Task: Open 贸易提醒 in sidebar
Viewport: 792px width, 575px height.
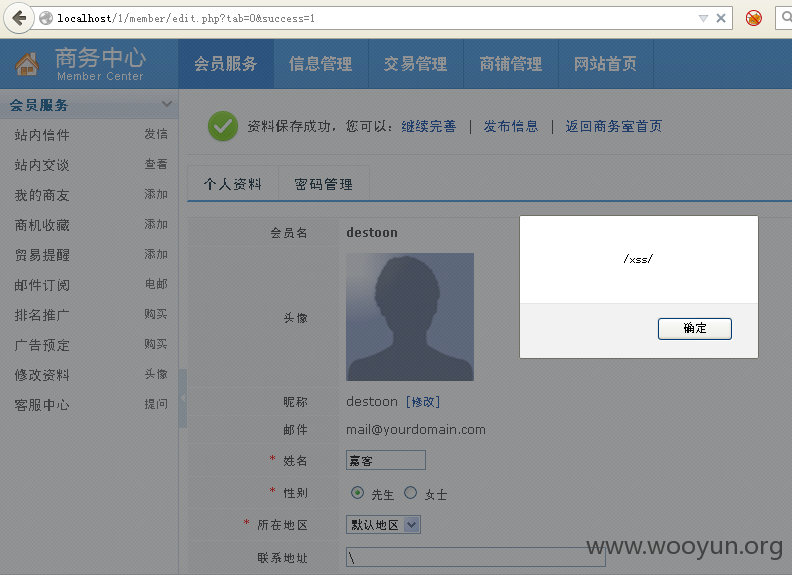Action: 42,255
